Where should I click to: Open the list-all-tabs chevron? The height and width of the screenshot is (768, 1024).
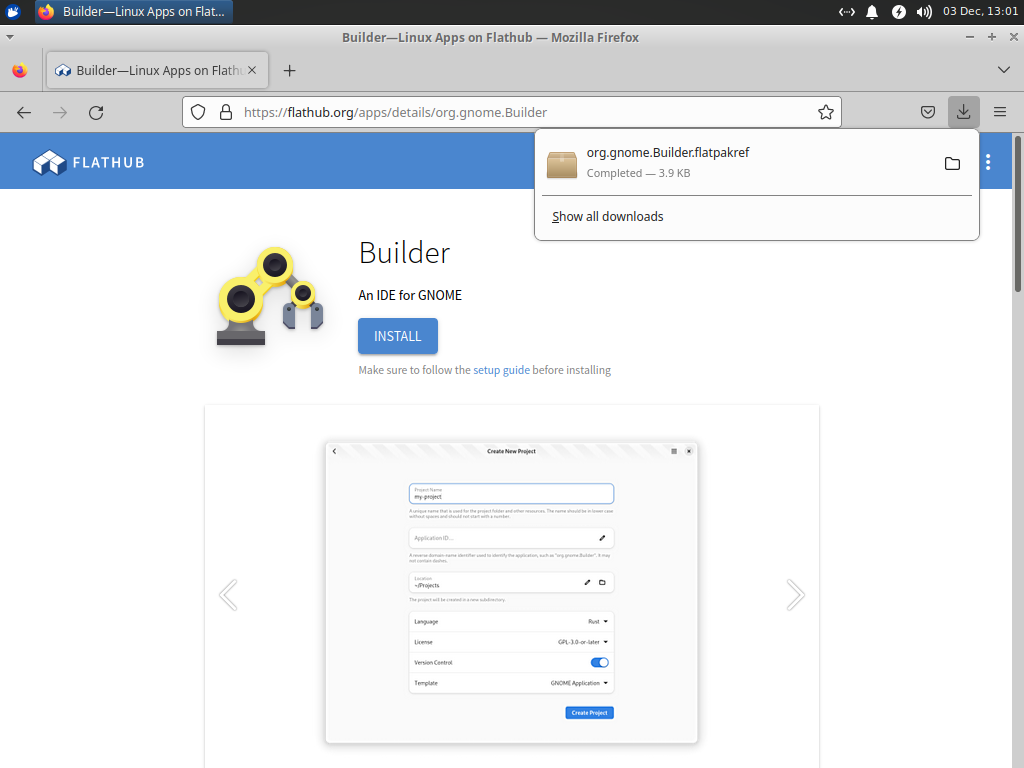click(x=1003, y=70)
